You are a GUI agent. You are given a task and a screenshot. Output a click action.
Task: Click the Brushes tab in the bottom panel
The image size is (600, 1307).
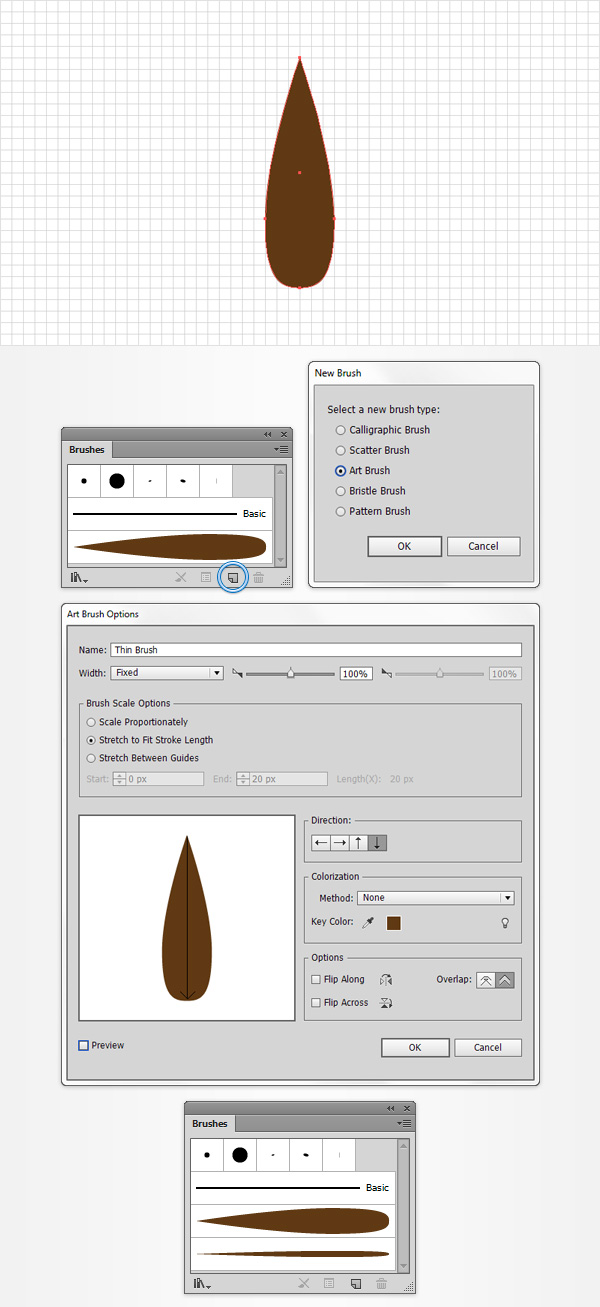click(x=210, y=1123)
